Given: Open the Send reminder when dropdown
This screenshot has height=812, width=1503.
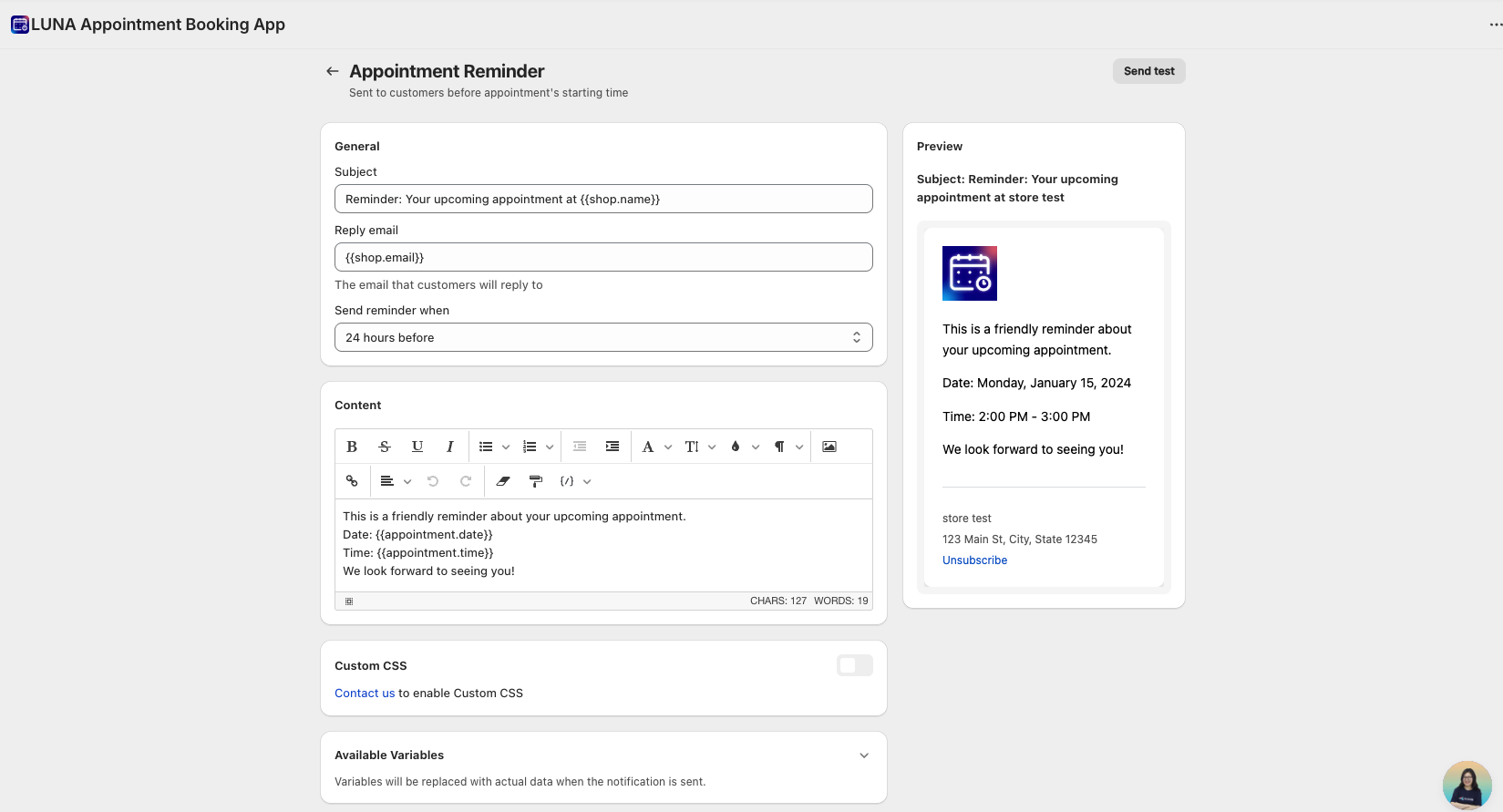Looking at the screenshot, I should click(603, 337).
